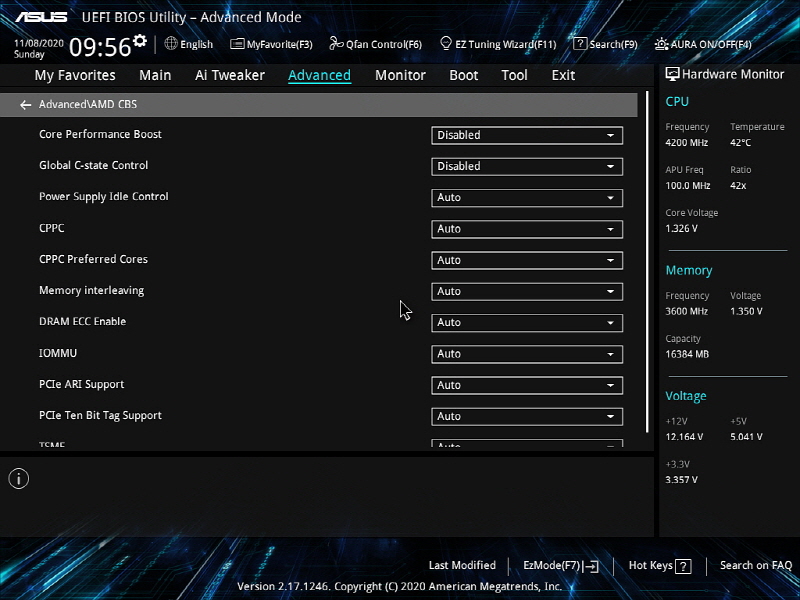Click the settings gear next to the clock
Viewport: 800px width, 600px height.
click(140, 40)
